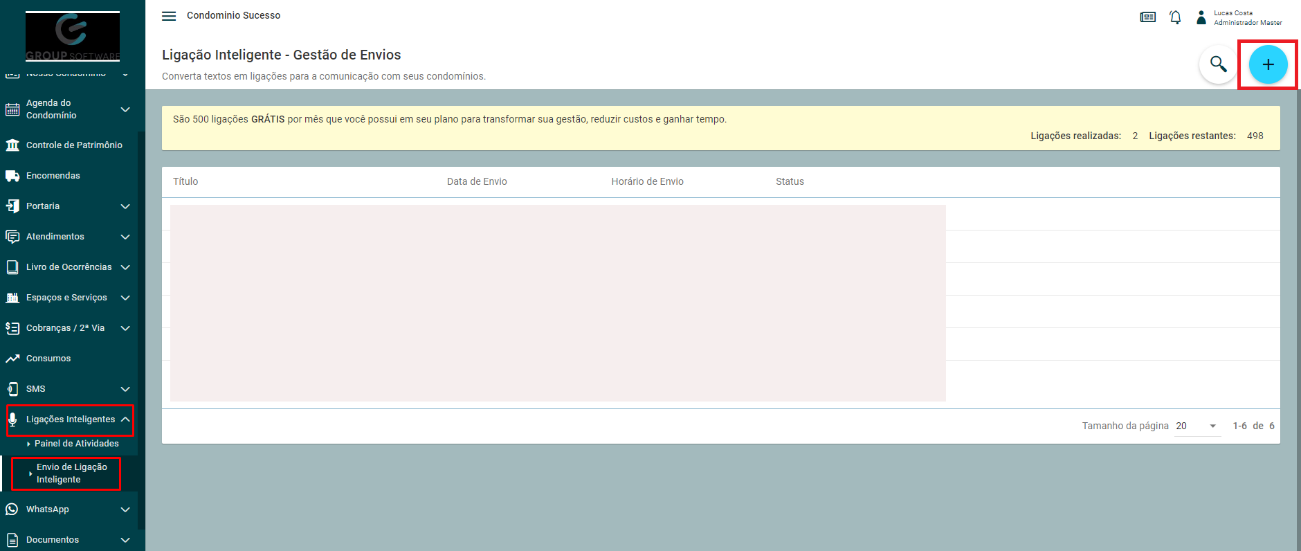Expand the WhatsApp chevron

click(x=125, y=509)
